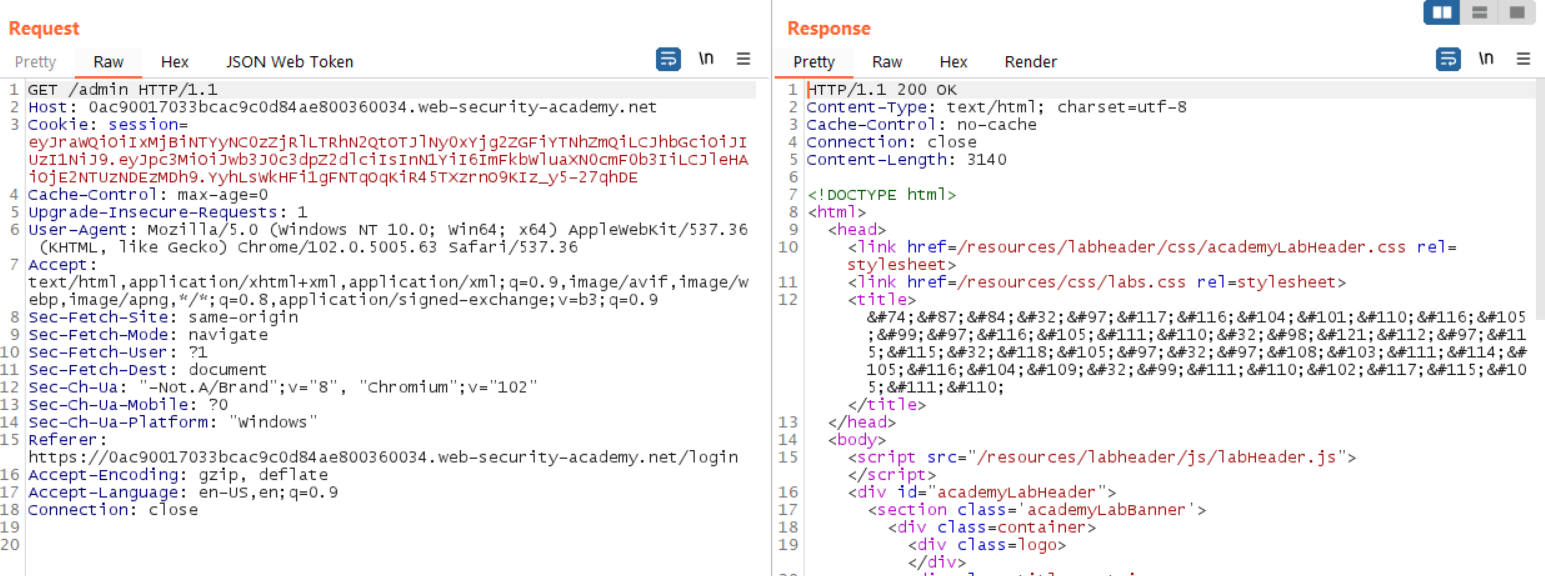The height and width of the screenshot is (576, 1545).
Task: Click the 'div class=container' line
Action: (991, 527)
